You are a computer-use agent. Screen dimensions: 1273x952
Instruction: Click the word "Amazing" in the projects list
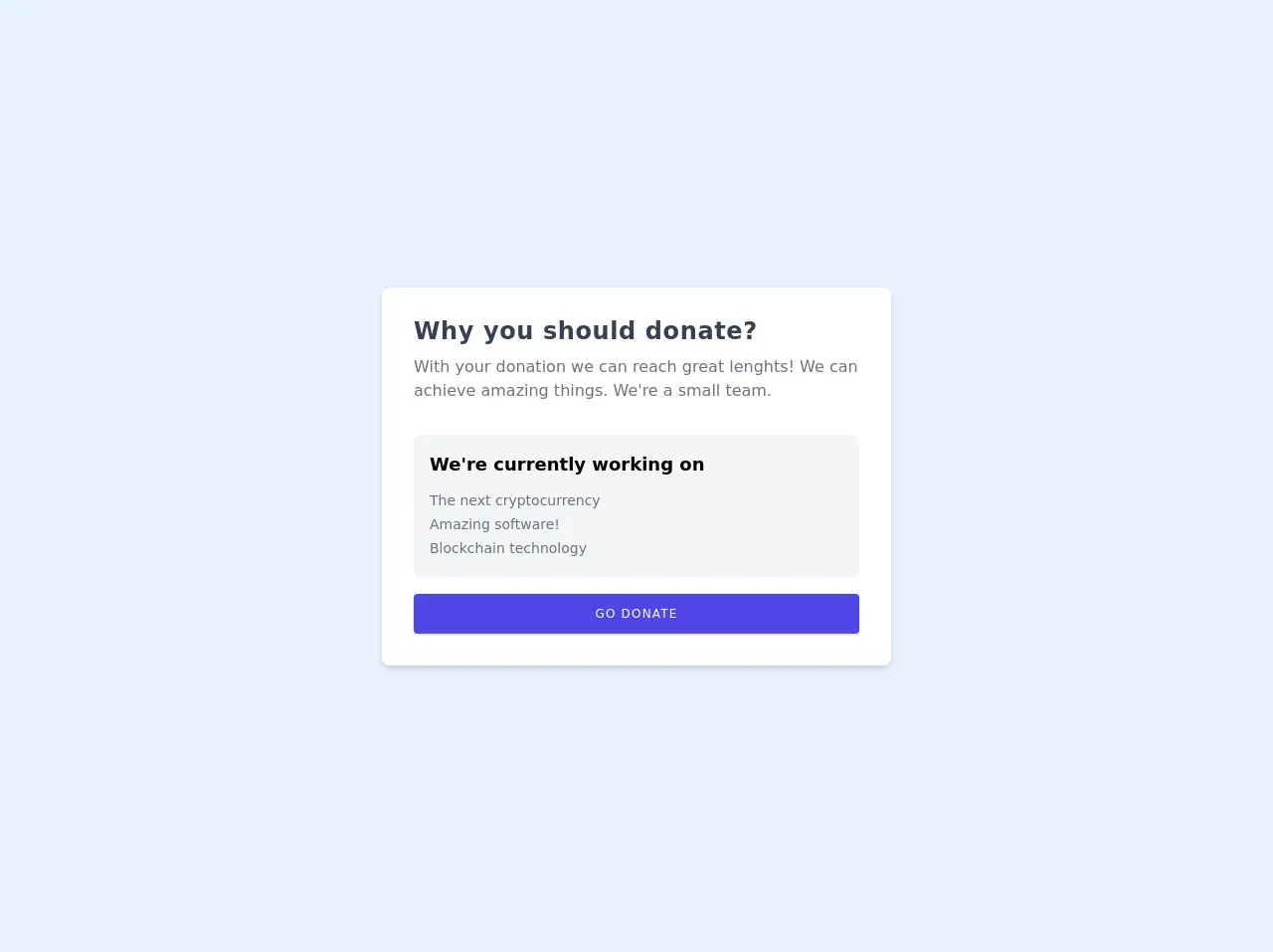click(x=459, y=524)
